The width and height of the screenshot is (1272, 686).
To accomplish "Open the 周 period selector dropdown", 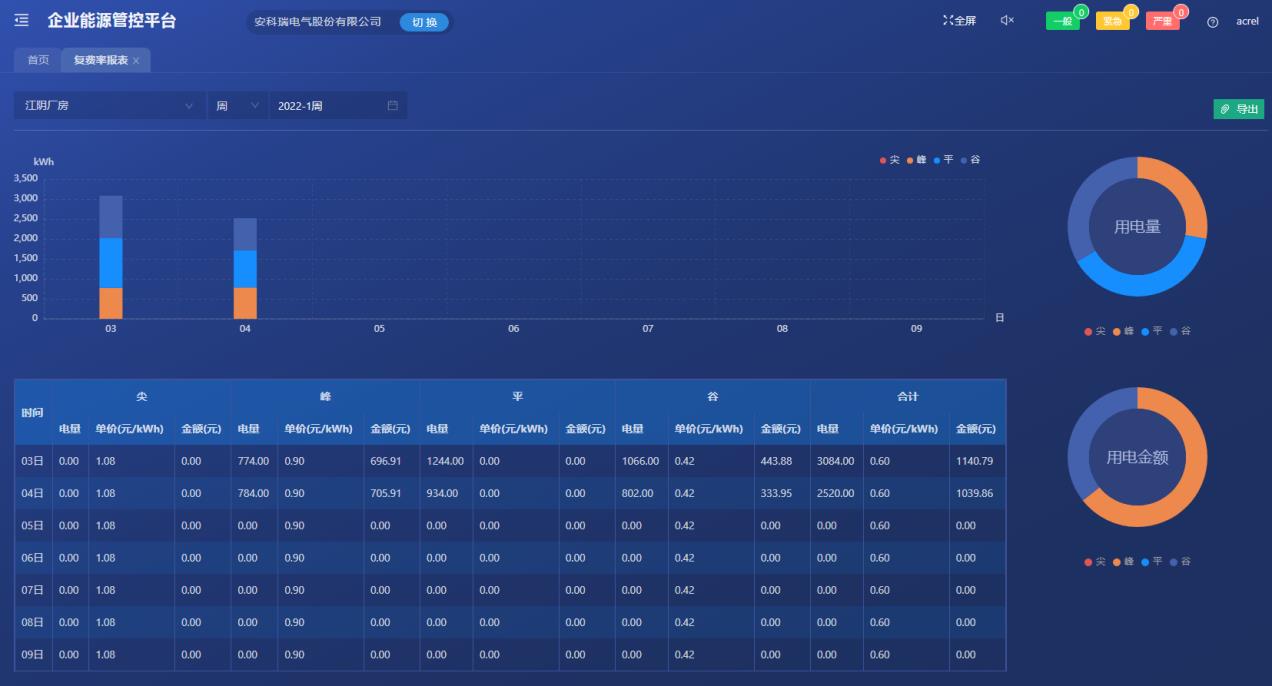I will 237,104.
